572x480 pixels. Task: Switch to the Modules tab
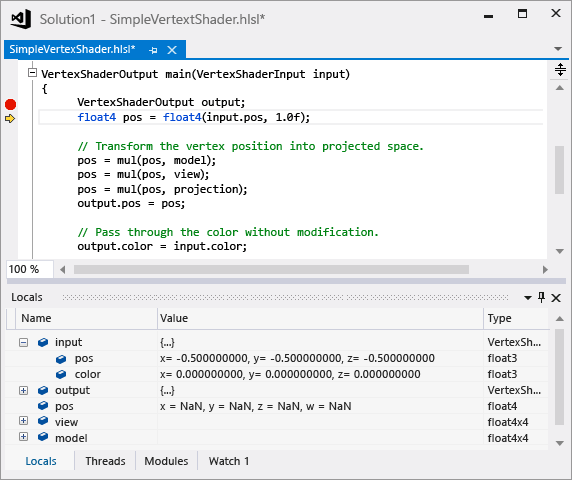click(x=166, y=461)
